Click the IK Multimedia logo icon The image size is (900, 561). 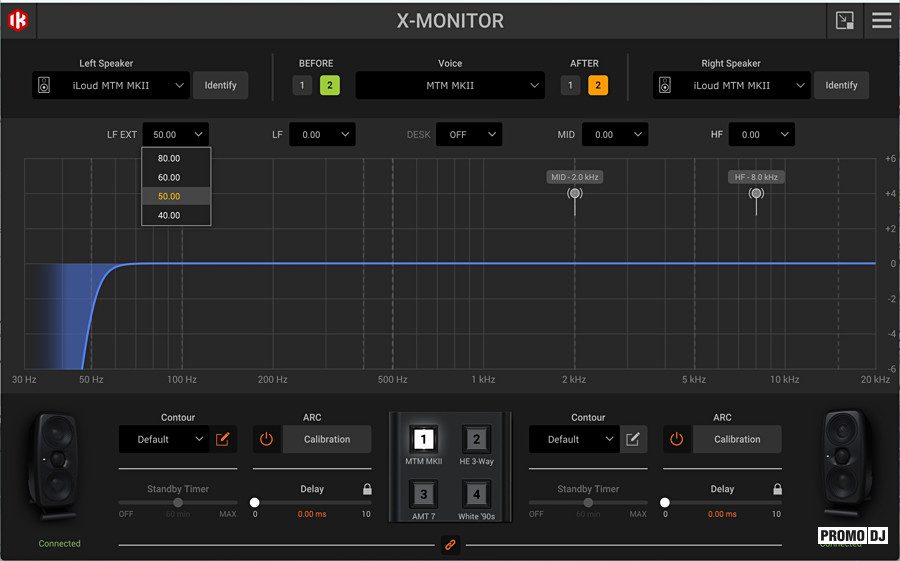click(x=18, y=21)
